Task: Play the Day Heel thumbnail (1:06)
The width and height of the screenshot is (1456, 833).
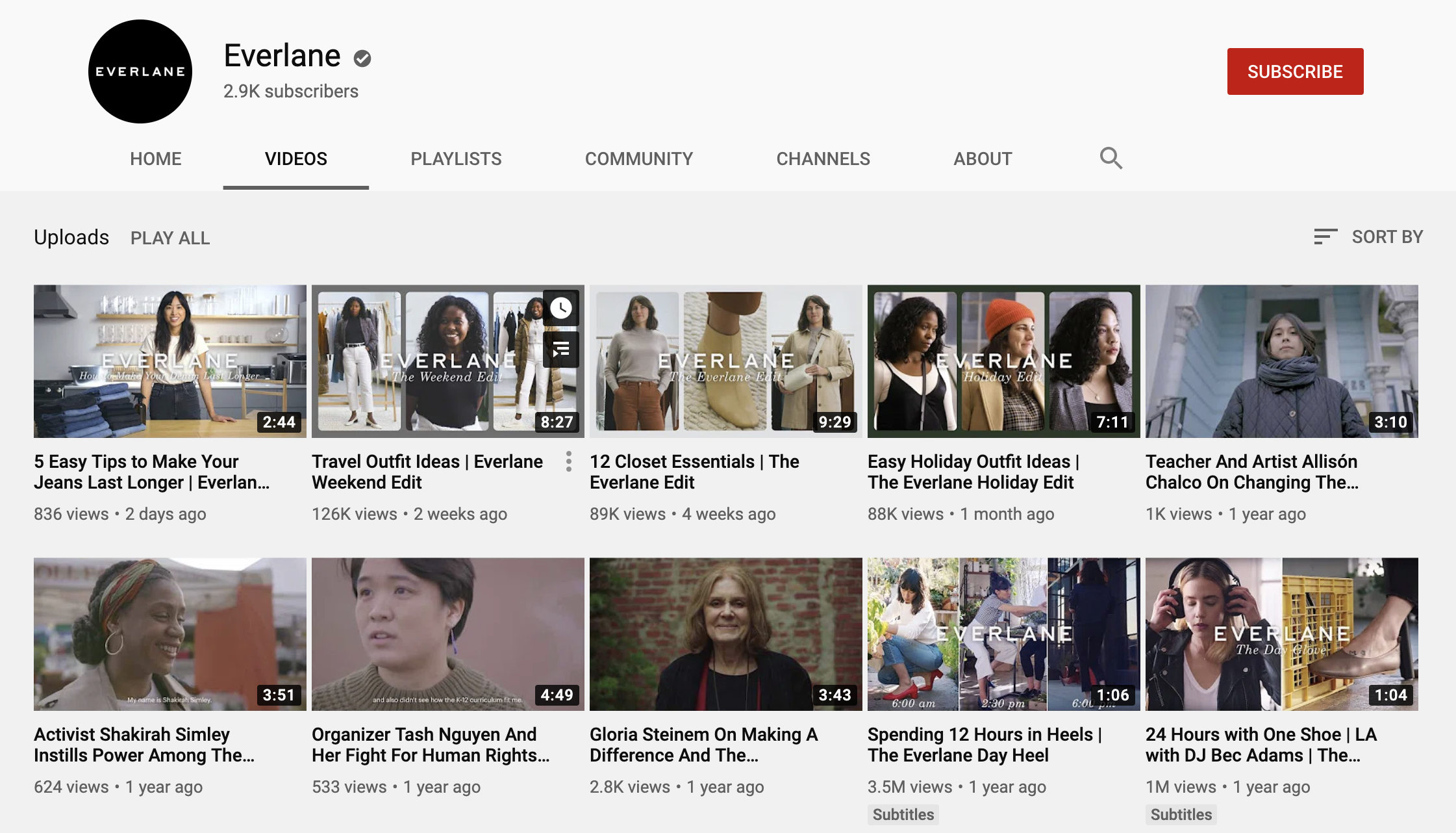Action: coord(1004,634)
